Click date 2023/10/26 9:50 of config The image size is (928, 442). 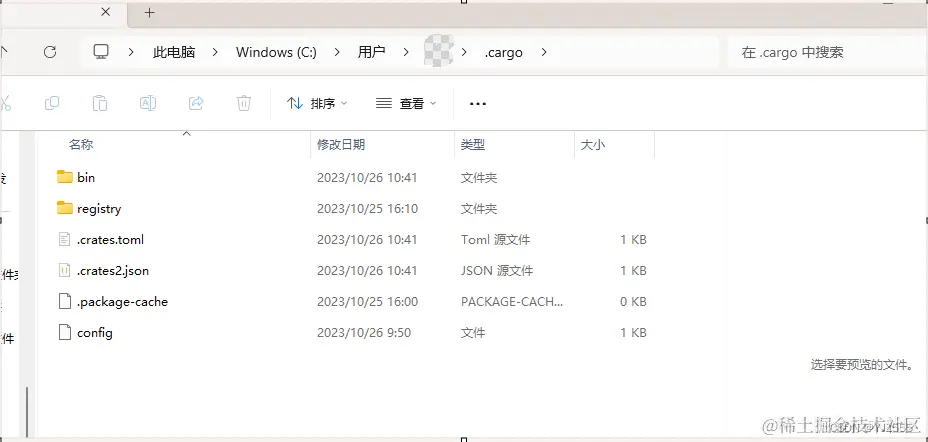[x=364, y=333]
